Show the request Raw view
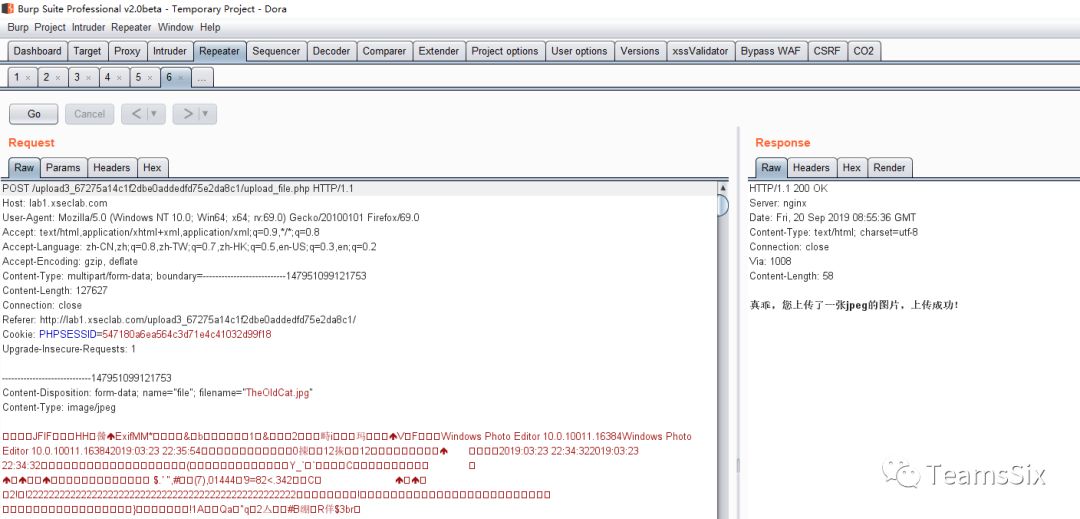The height and width of the screenshot is (519, 1080). tap(24, 167)
